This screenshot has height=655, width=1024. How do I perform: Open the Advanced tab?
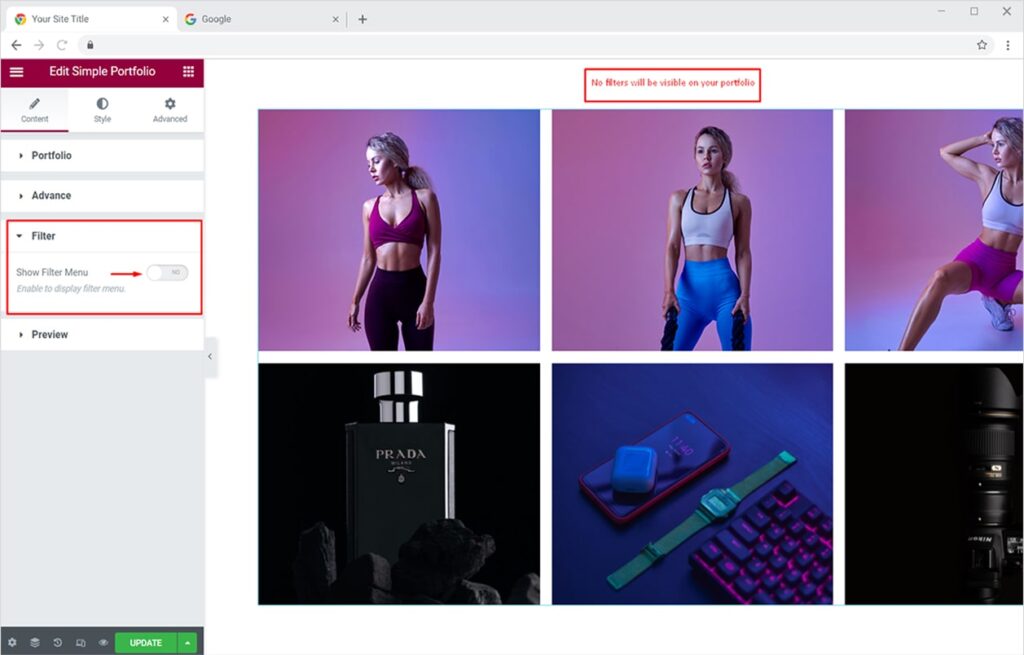170,110
